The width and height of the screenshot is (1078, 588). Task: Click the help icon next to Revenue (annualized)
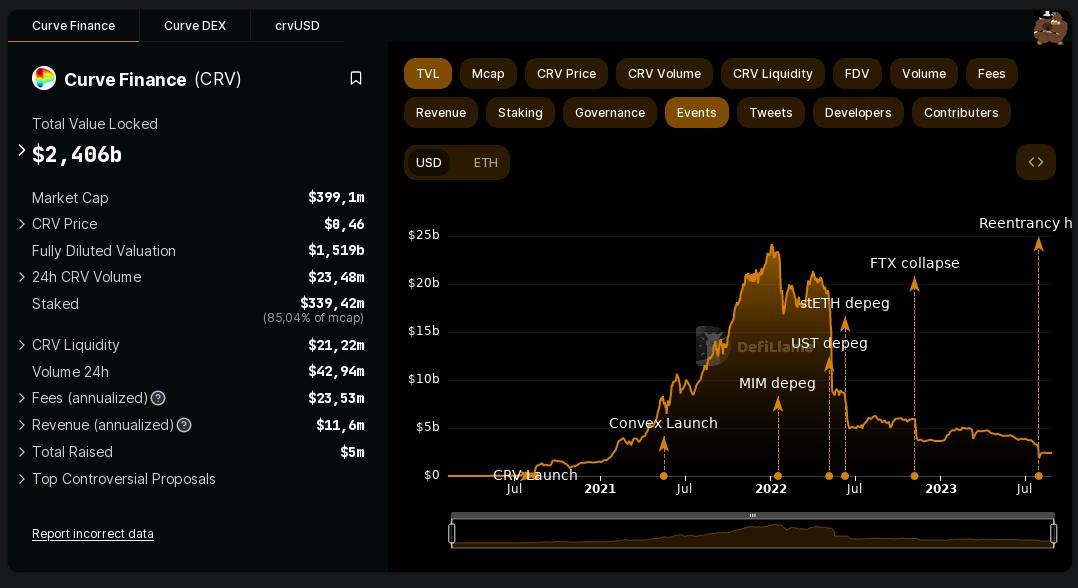point(184,425)
